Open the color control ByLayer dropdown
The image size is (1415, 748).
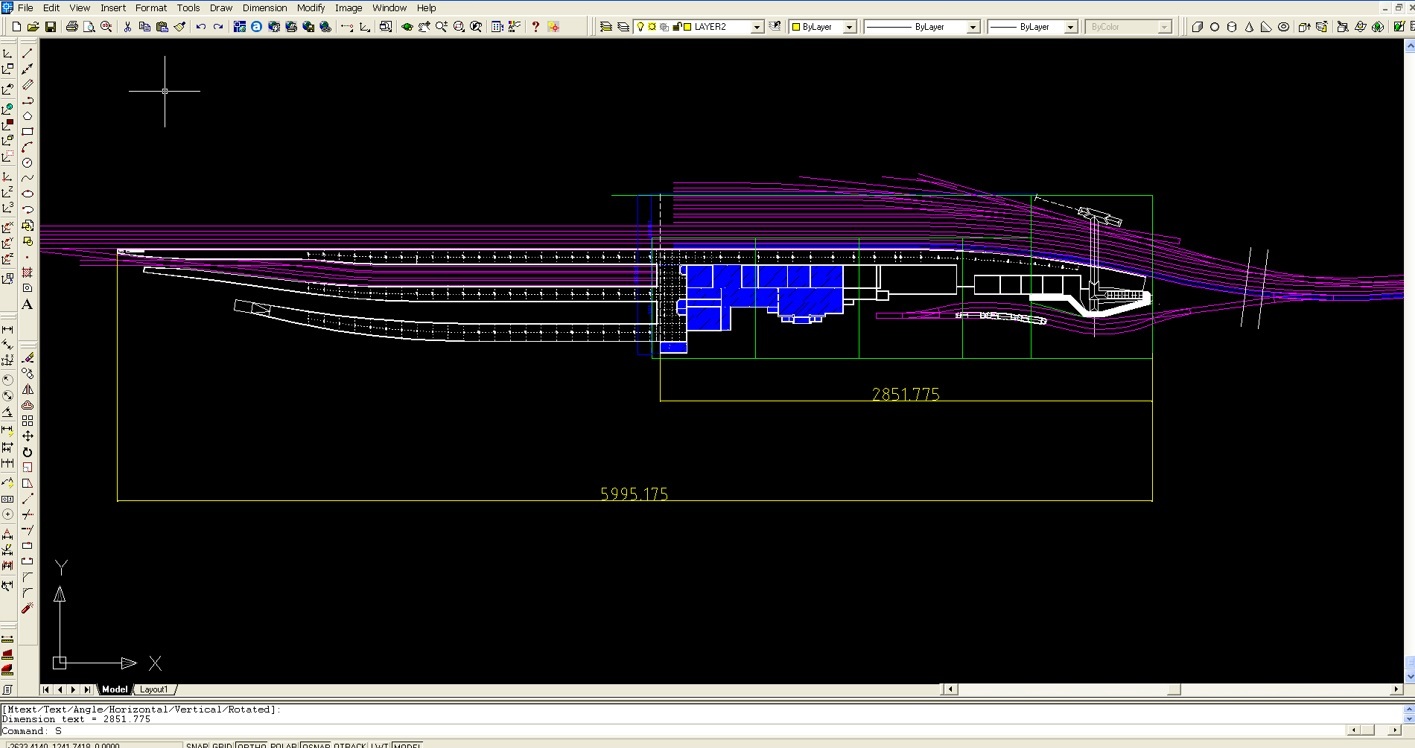point(850,27)
